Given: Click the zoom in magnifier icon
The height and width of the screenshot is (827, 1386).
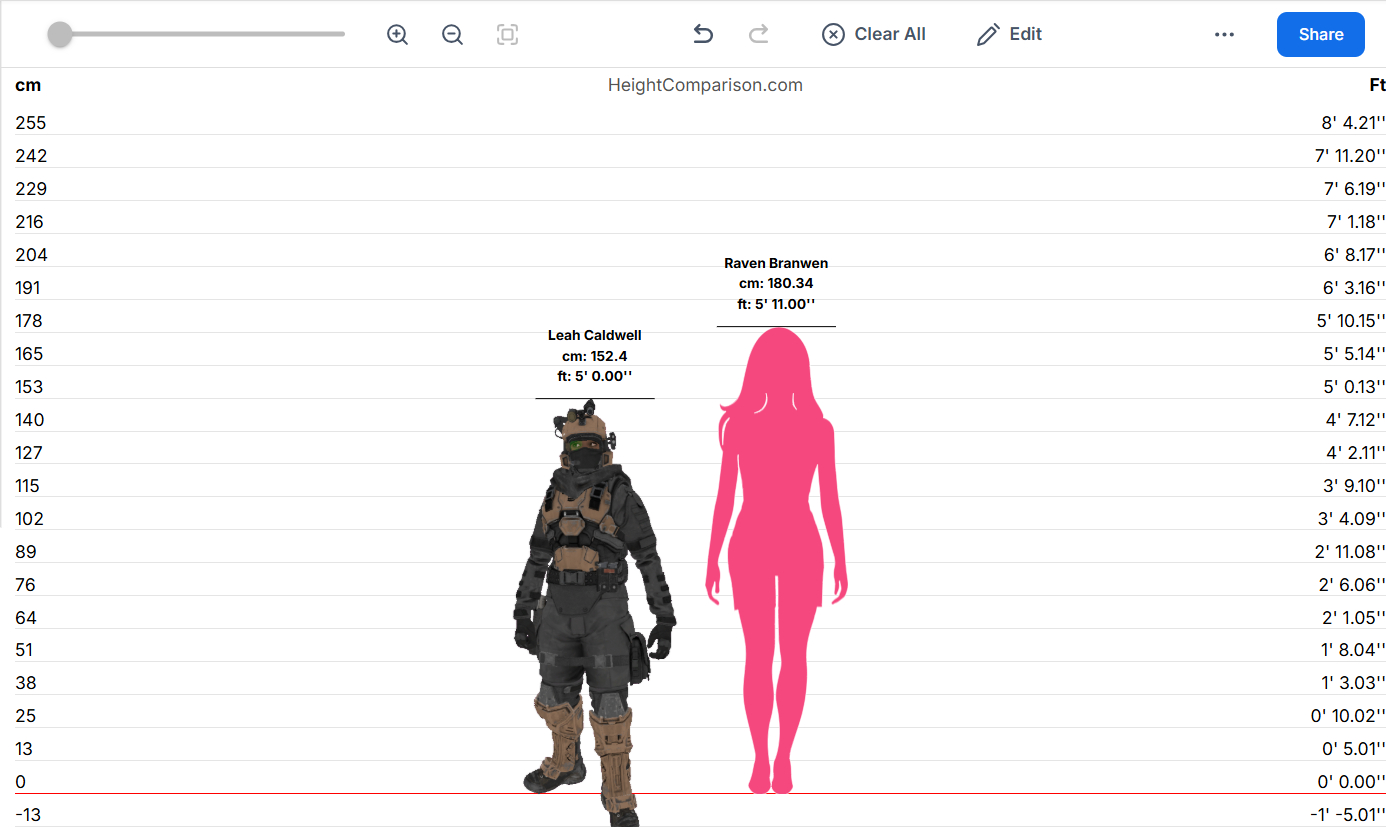Looking at the screenshot, I should pos(397,35).
